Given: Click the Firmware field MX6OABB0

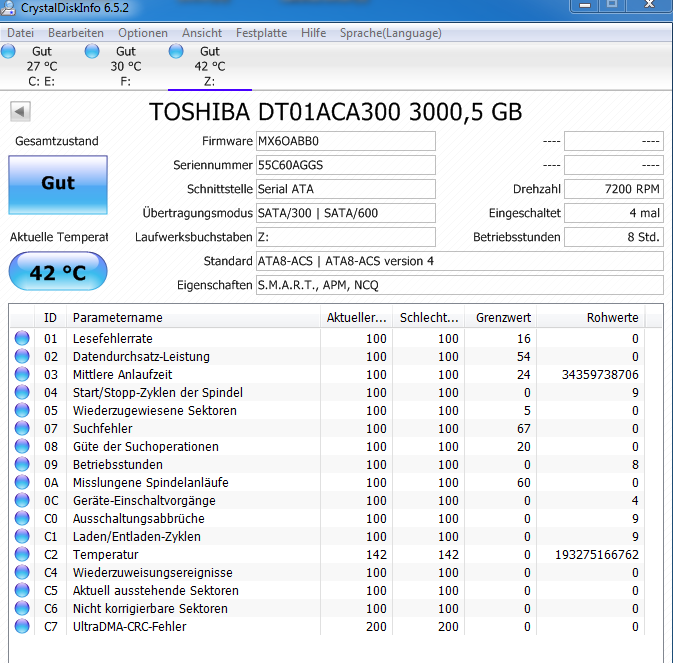Looking at the screenshot, I should (x=346, y=141).
